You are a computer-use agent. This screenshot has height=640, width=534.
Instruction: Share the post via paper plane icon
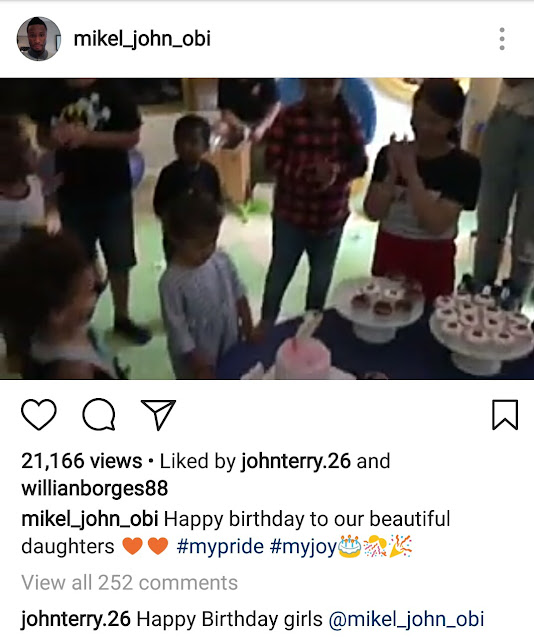coord(158,414)
